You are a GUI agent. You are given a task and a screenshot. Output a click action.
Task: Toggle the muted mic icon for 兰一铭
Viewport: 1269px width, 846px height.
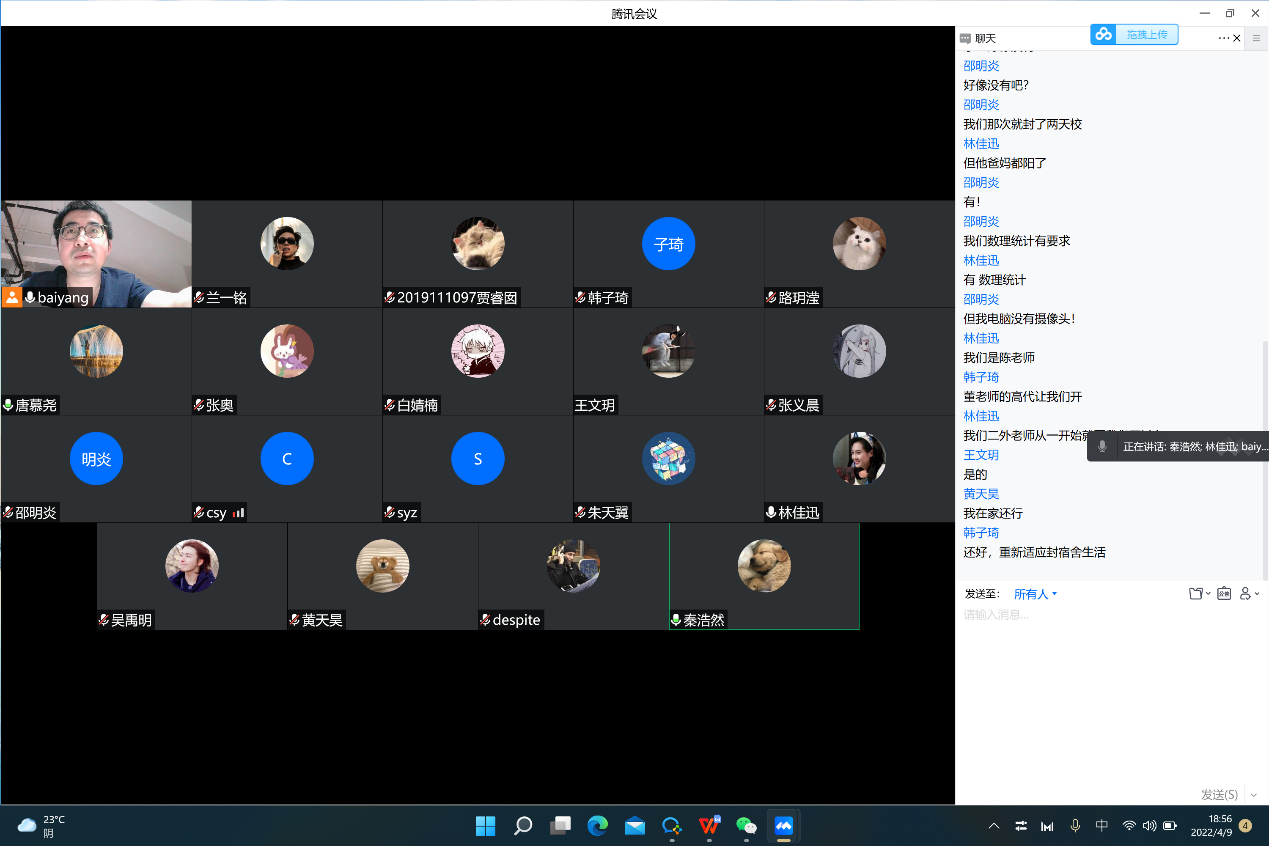click(199, 298)
